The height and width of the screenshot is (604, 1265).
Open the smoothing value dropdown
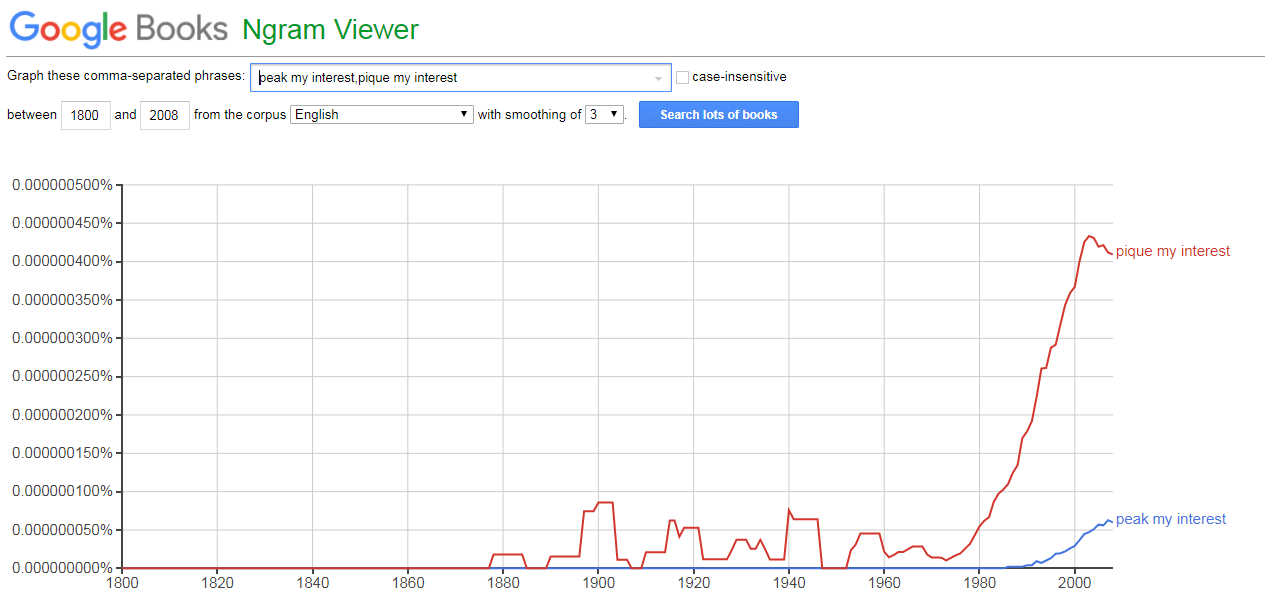pos(605,114)
